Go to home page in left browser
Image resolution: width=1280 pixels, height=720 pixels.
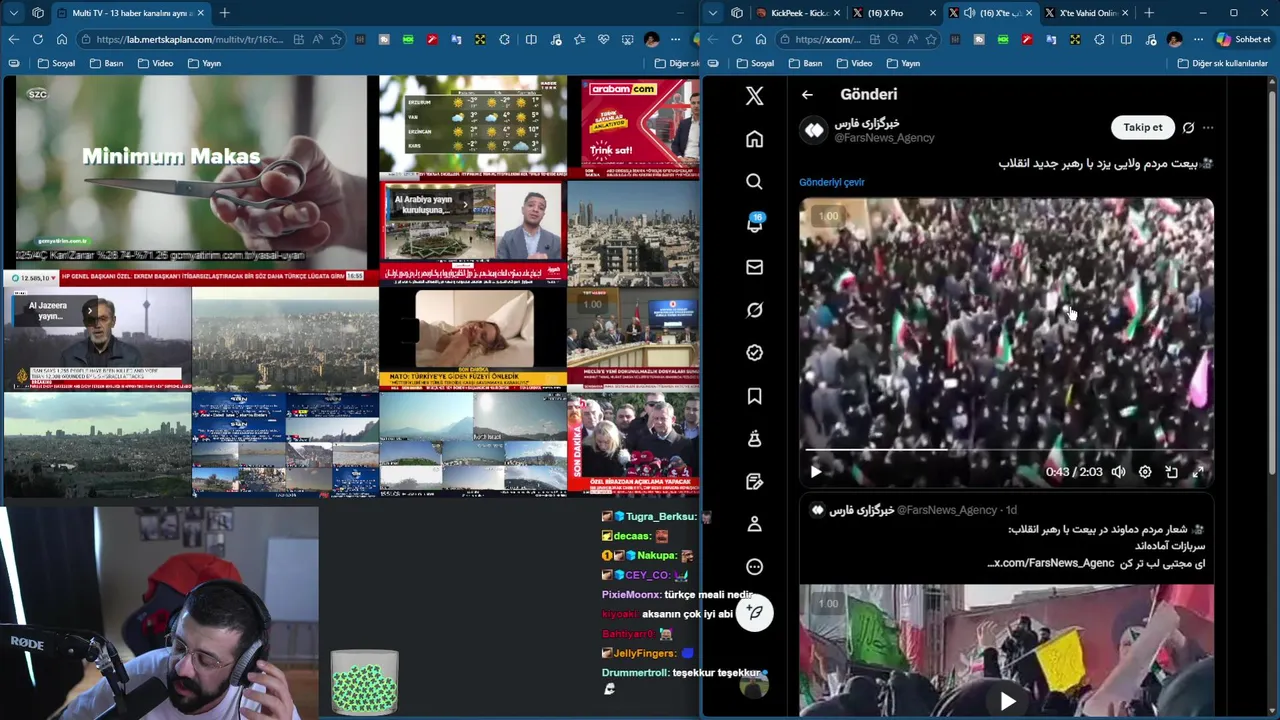click(x=61, y=39)
